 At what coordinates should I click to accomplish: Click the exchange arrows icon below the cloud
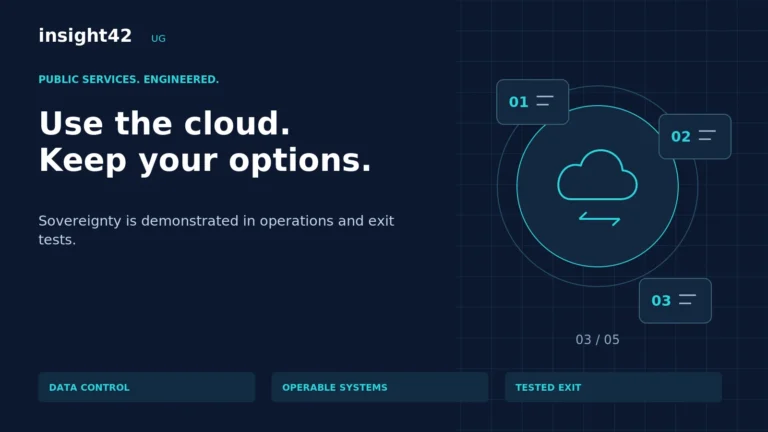[x=600, y=218]
